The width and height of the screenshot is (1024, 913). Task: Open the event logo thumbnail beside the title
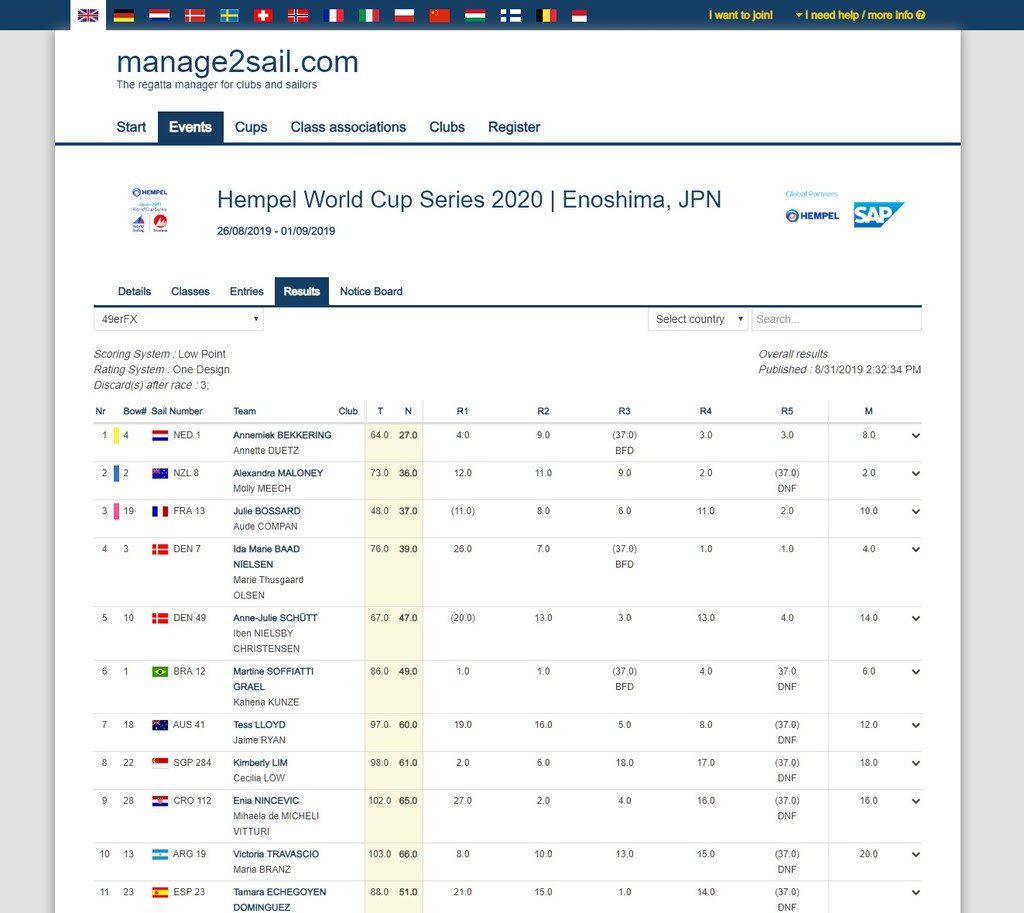(x=150, y=210)
